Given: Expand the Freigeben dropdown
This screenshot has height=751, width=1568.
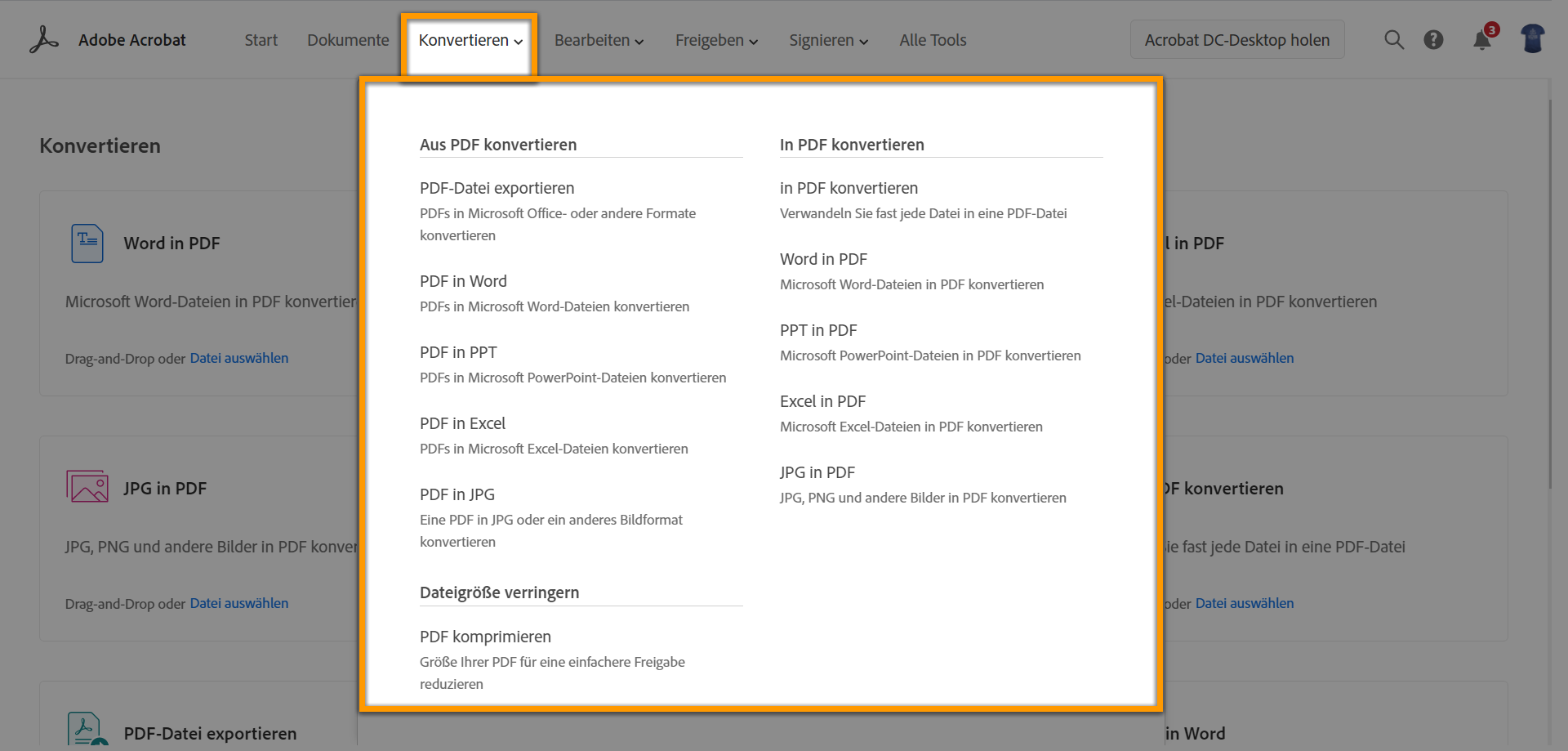Looking at the screenshot, I should 716,40.
